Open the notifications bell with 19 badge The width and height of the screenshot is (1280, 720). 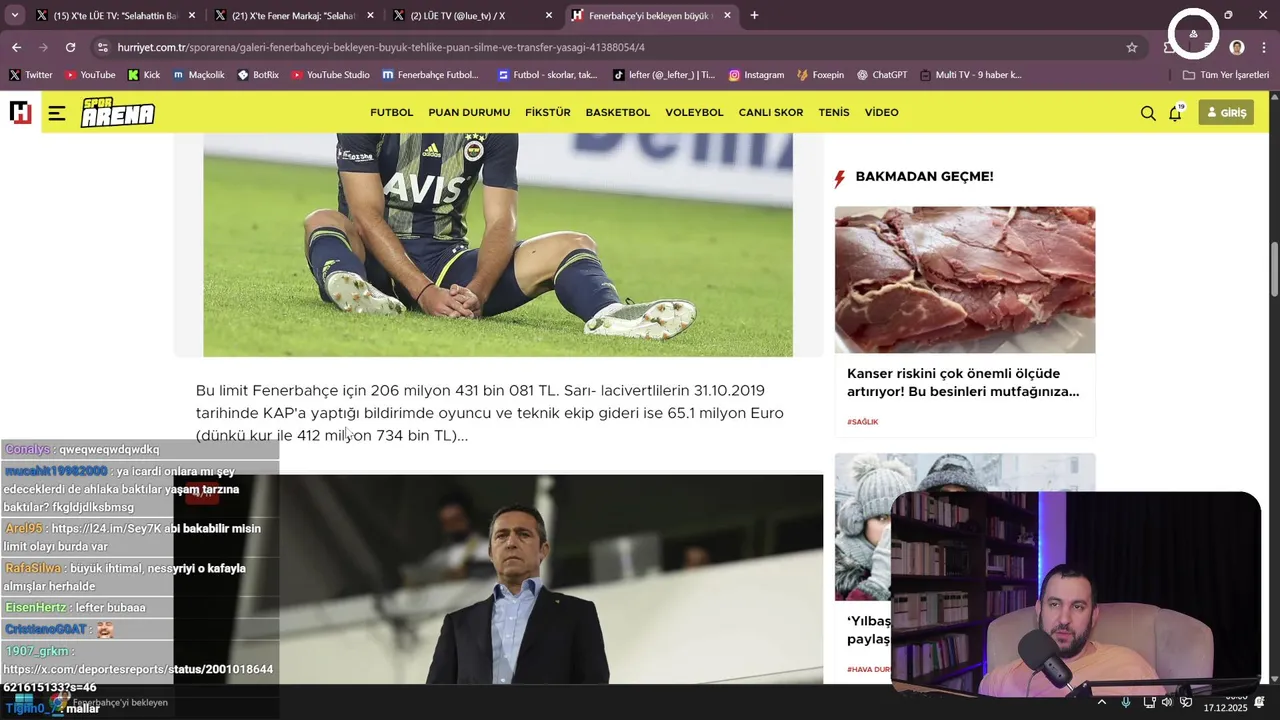[1176, 112]
